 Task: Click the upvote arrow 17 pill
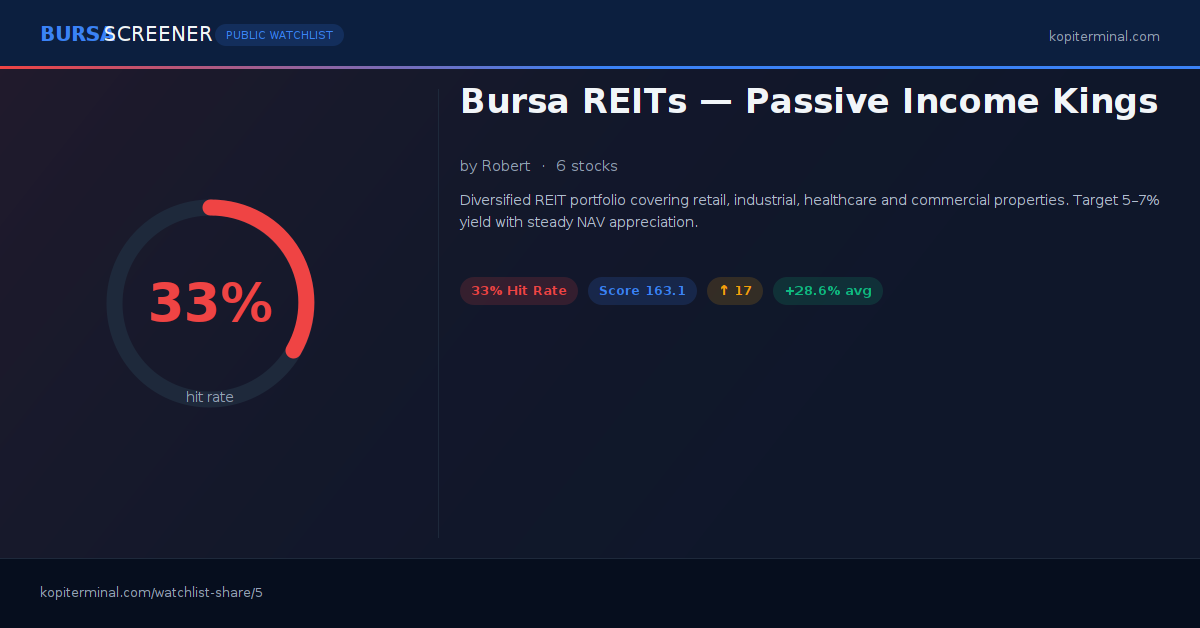pyautogui.click(x=735, y=291)
